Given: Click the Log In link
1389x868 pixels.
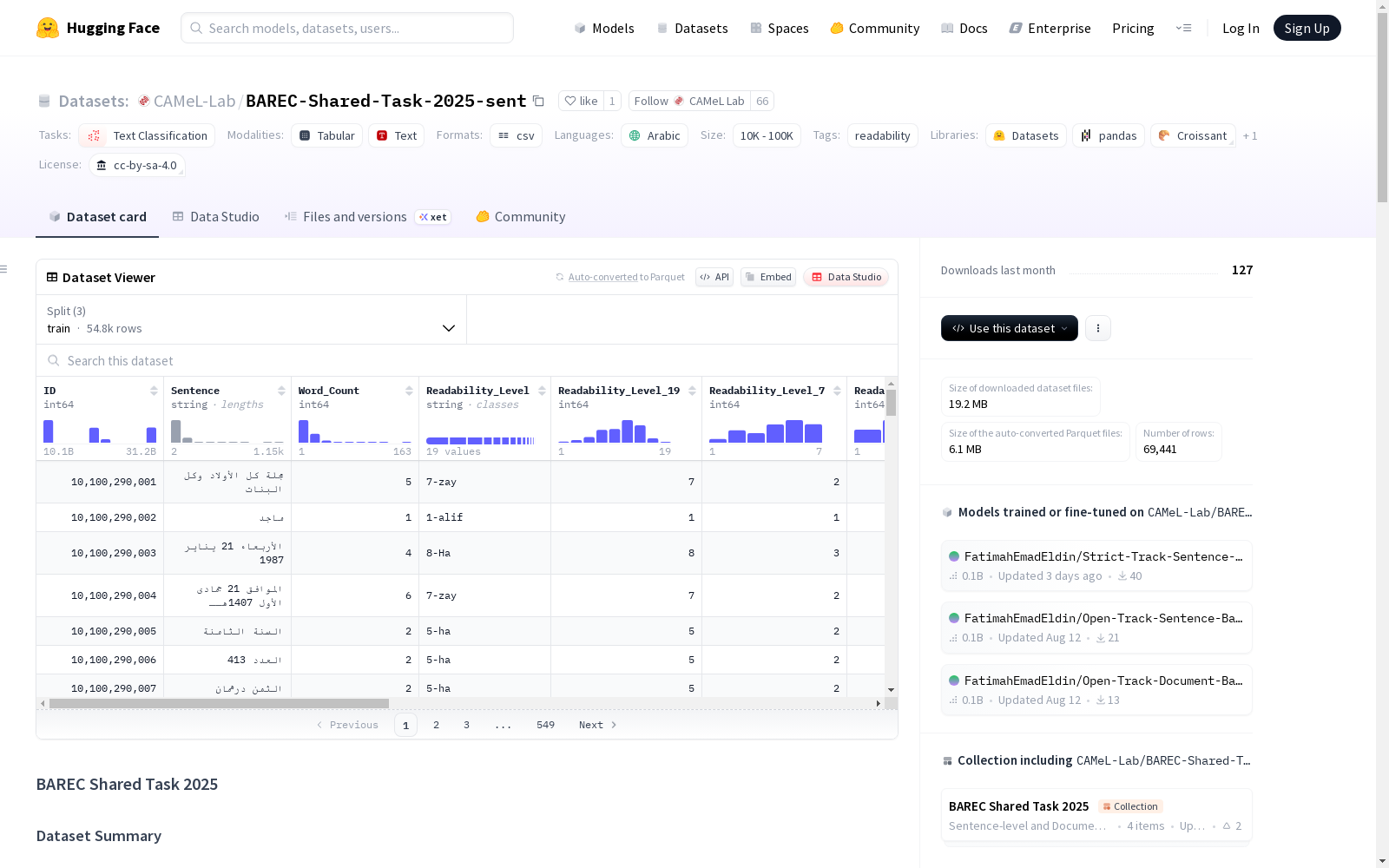Looking at the screenshot, I should pyautogui.click(x=1241, y=28).
